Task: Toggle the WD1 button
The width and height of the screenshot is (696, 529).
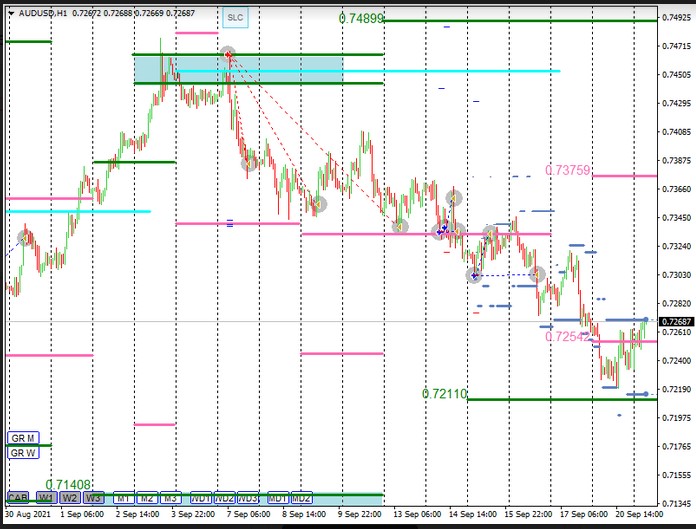Action: 200,497
